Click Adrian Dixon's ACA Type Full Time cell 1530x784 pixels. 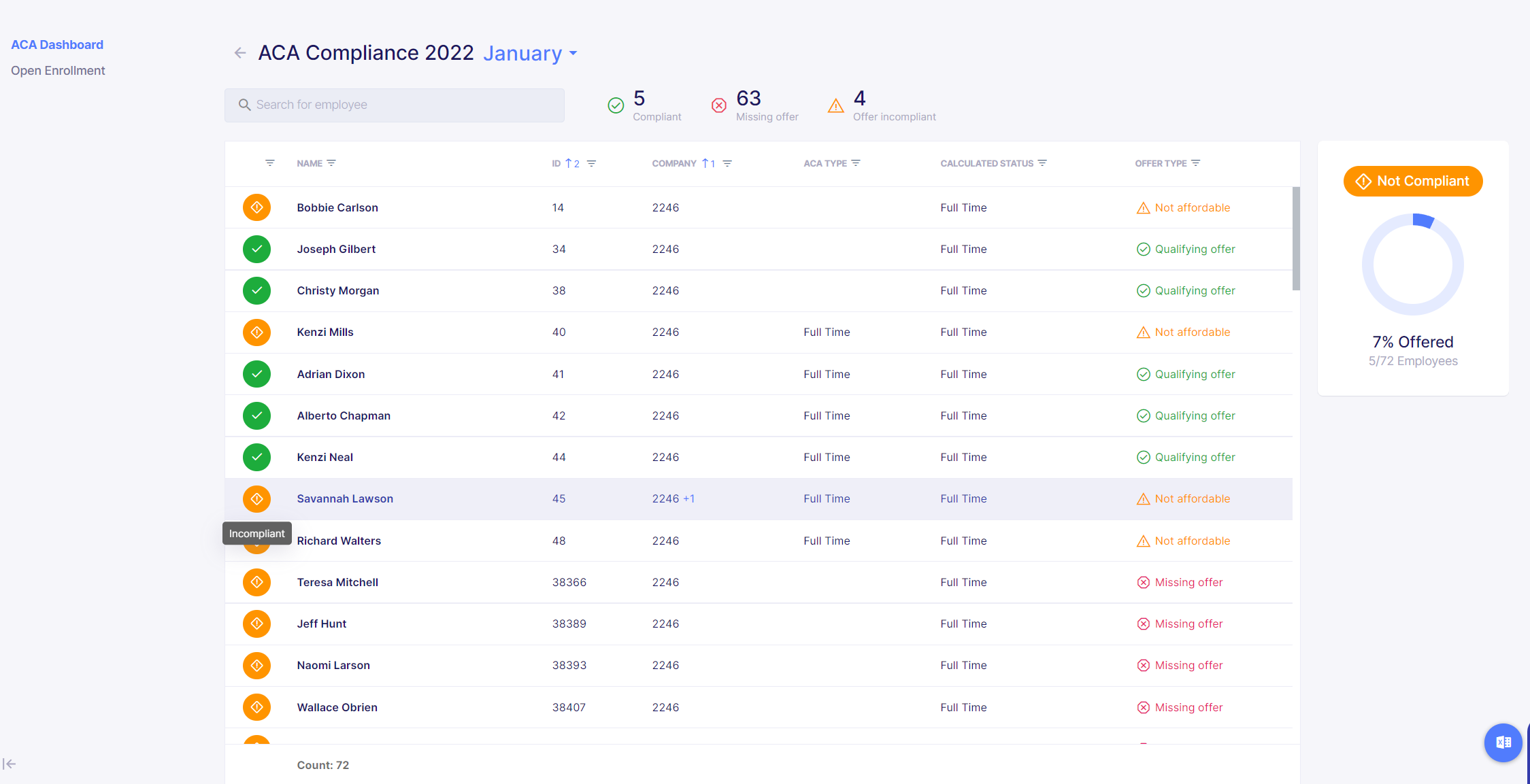[827, 374]
